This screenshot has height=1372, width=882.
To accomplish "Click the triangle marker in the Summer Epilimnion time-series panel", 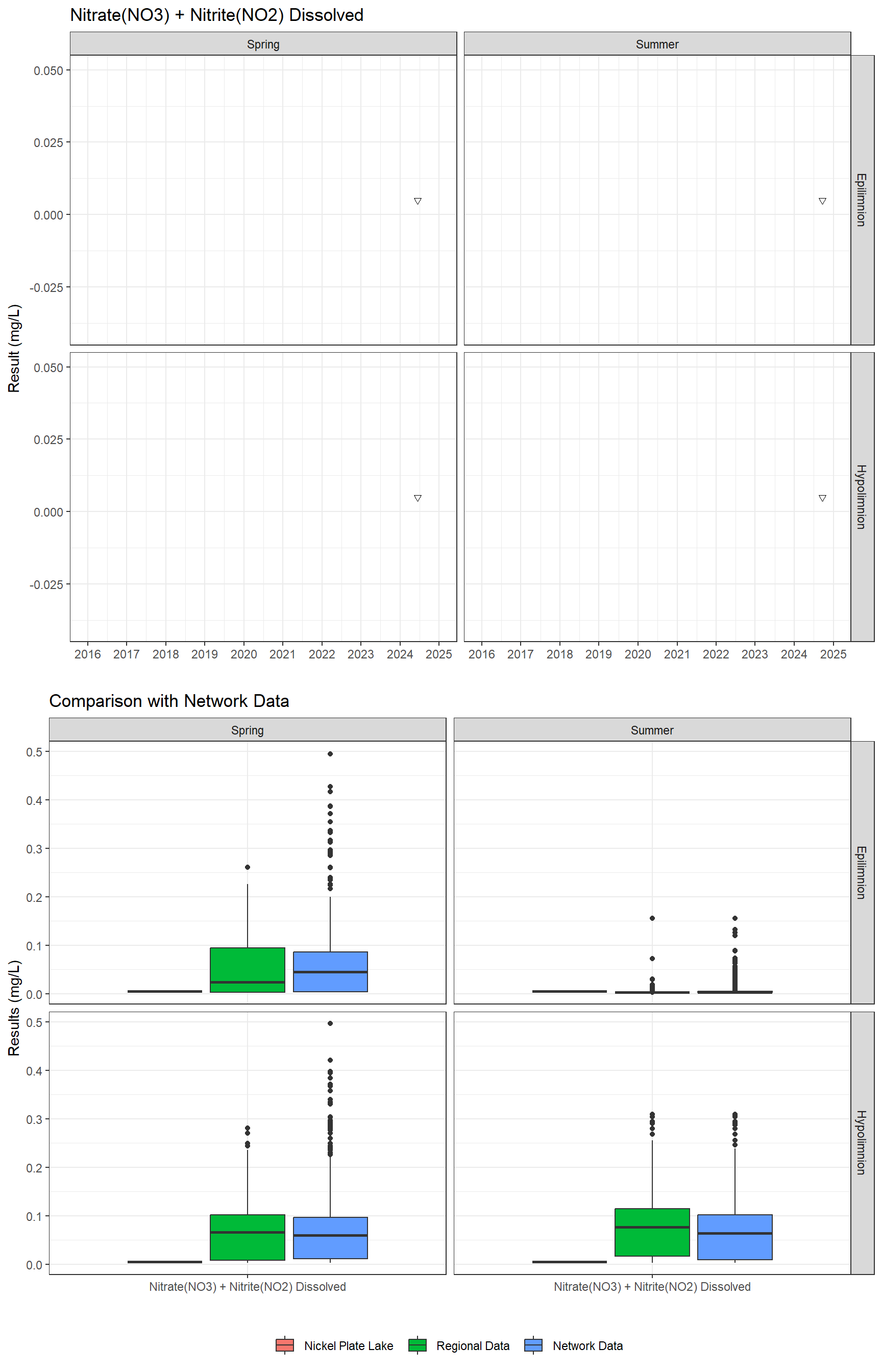I will coord(822,201).
